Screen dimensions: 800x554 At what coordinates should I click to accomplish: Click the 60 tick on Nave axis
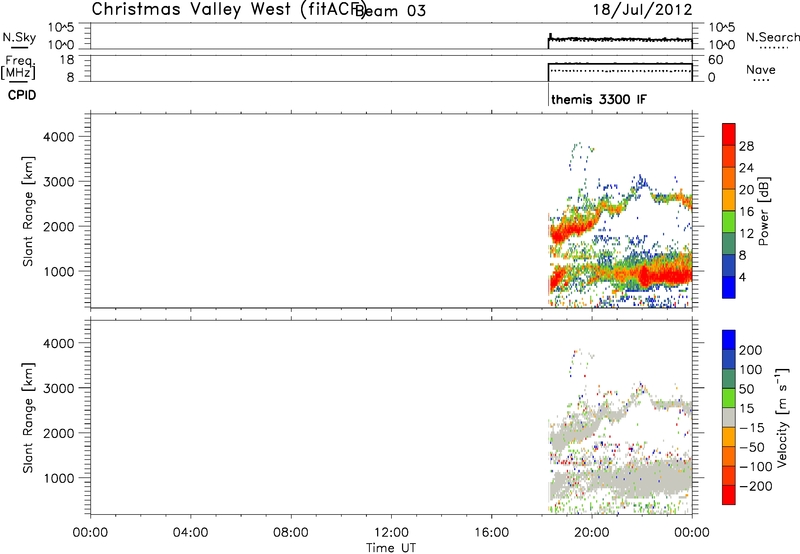click(x=716, y=60)
